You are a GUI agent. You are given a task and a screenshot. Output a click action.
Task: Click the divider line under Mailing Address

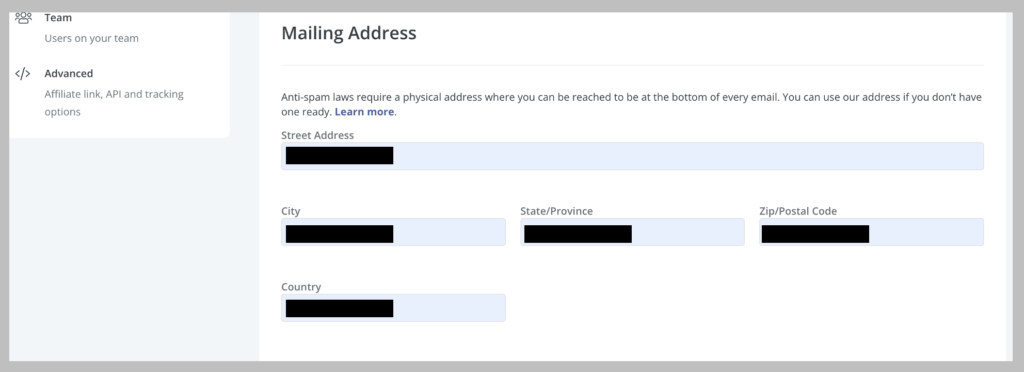[632, 65]
